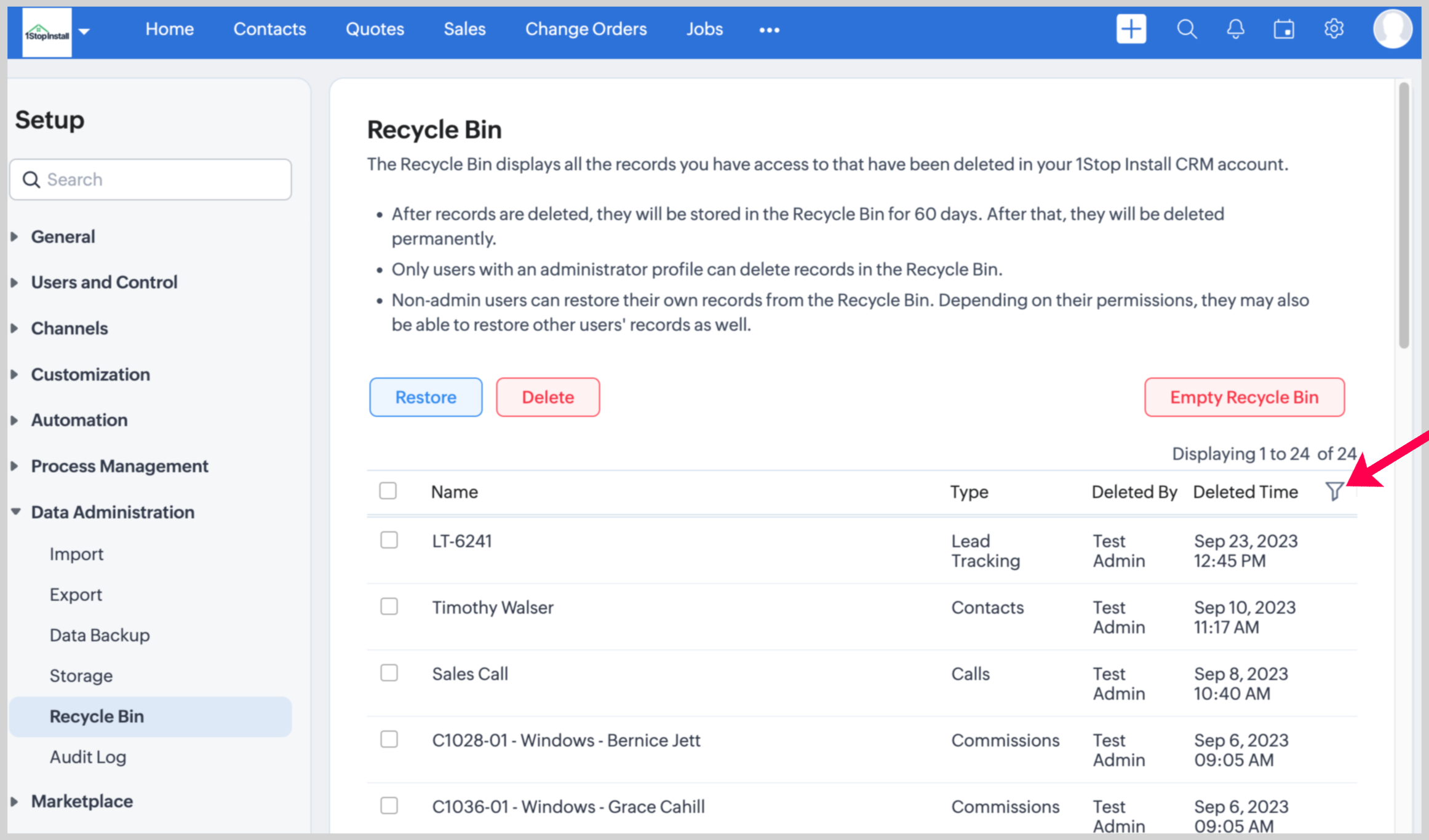Open the search magnifier in top bar
The image size is (1429, 840).
[1187, 29]
